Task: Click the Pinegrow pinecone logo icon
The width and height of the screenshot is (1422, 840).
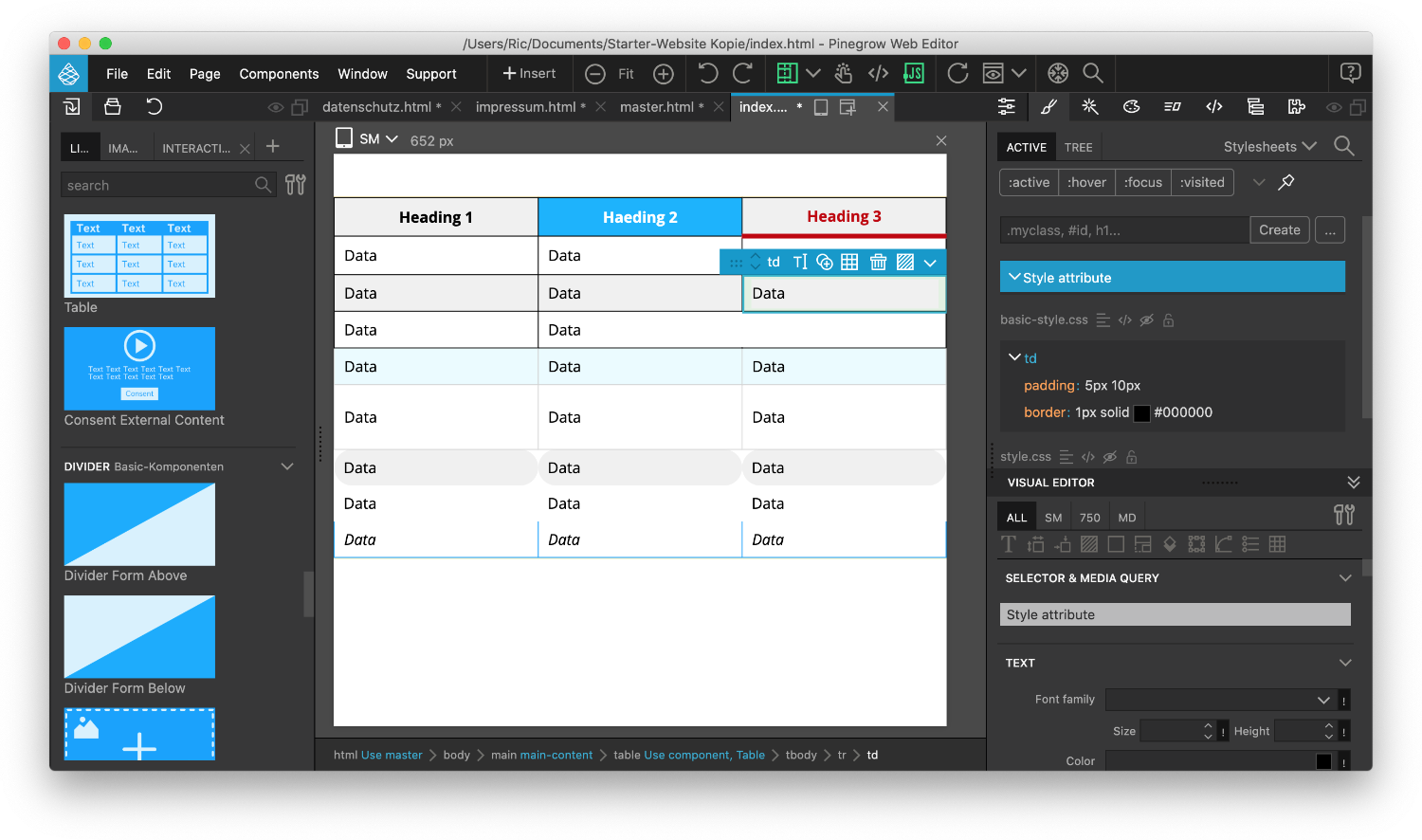Action: [68, 73]
